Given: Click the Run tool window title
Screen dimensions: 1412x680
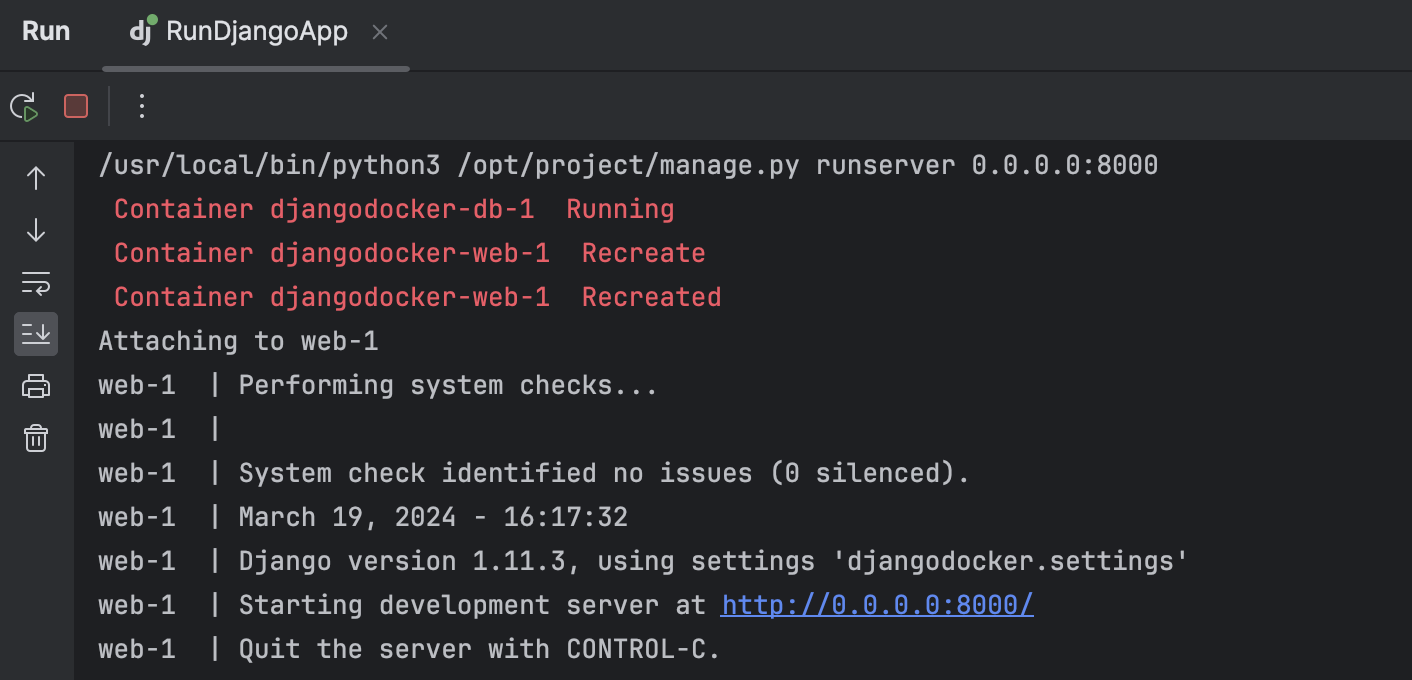Looking at the screenshot, I should click(46, 32).
